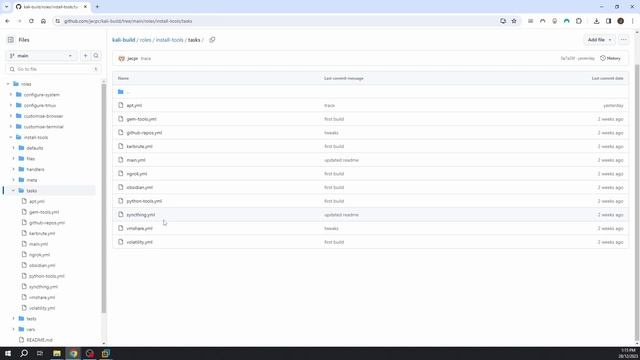Open the main branch selector dropdown

[41, 56]
